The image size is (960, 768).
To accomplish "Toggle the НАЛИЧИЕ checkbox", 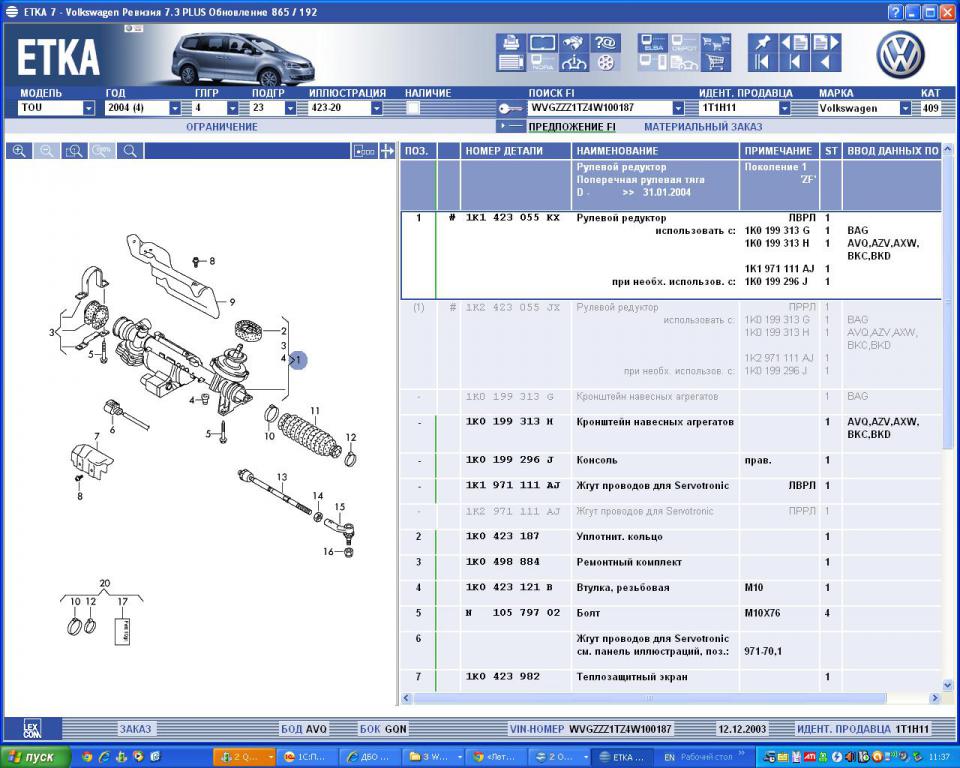I will (x=413, y=108).
